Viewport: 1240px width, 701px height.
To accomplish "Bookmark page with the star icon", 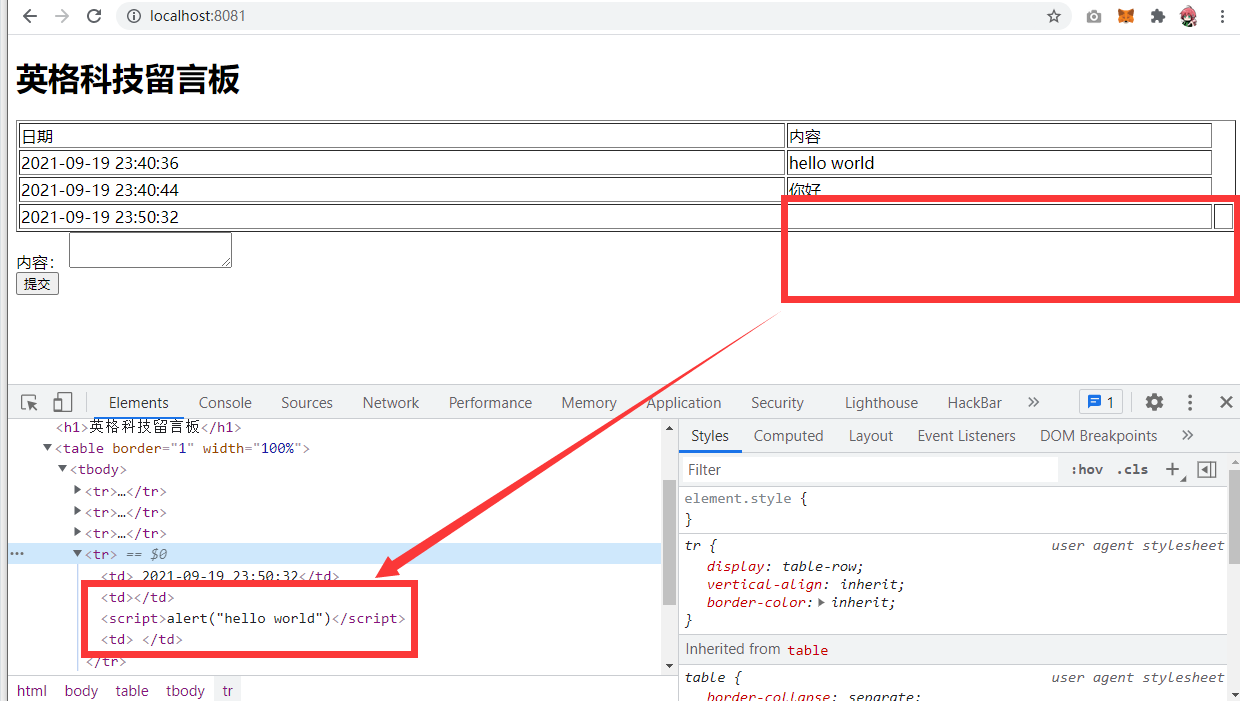I will click(x=1053, y=16).
